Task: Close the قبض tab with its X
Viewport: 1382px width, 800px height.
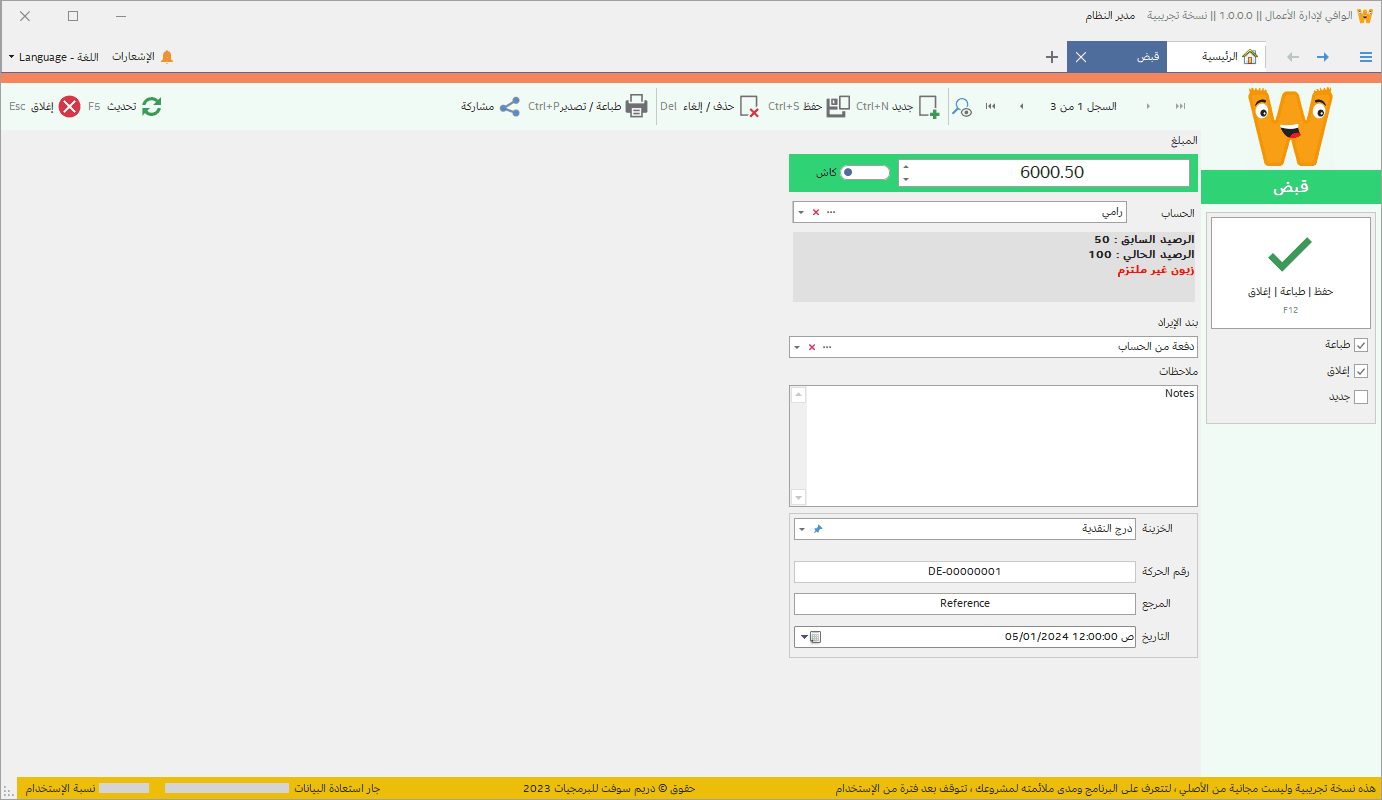Action: 1081,57
